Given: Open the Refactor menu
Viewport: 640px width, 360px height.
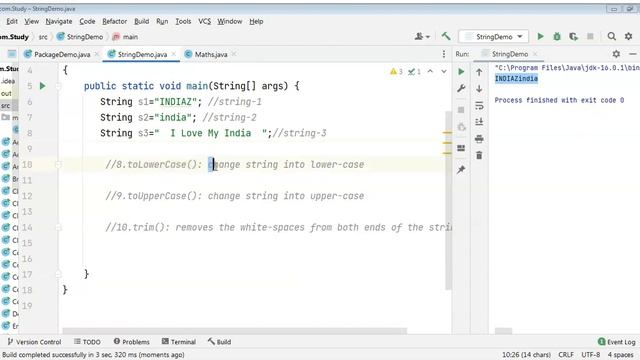Looking at the screenshot, I should (x=114, y=21).
